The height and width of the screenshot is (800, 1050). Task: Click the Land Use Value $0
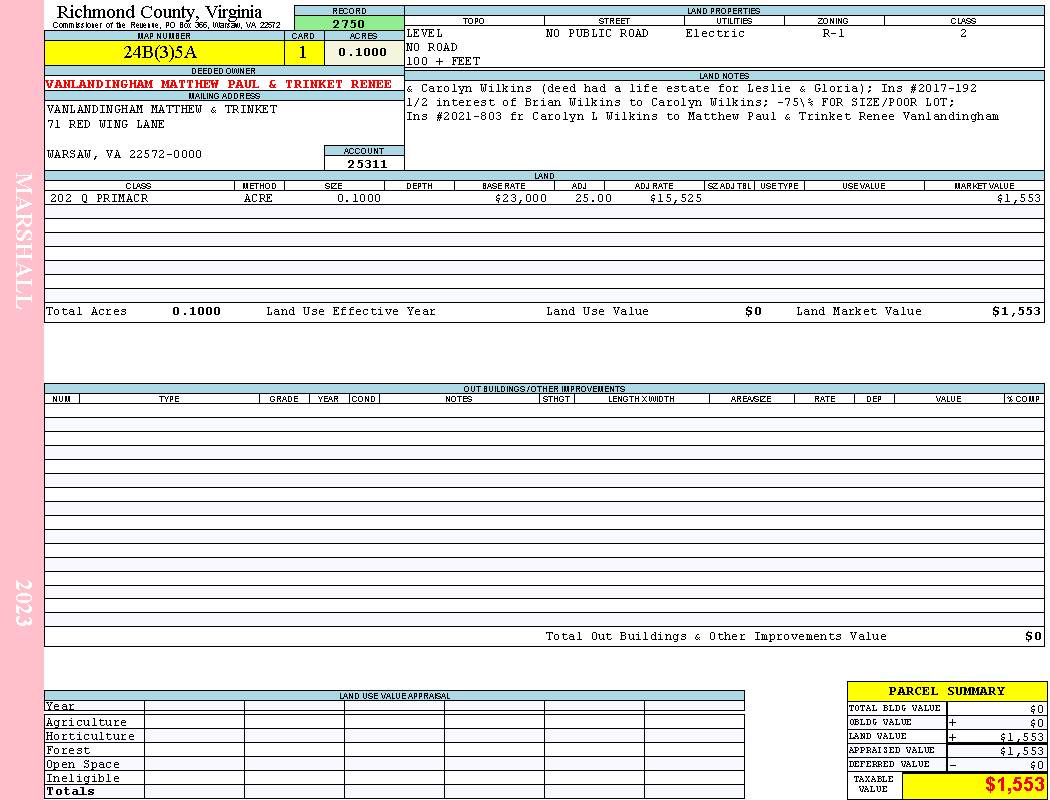(753, 311)
